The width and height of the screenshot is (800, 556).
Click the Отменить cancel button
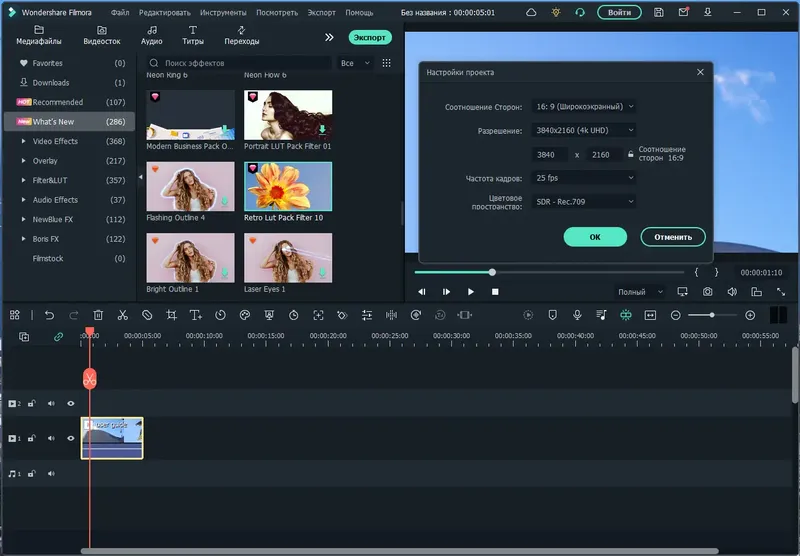[673, 237]
